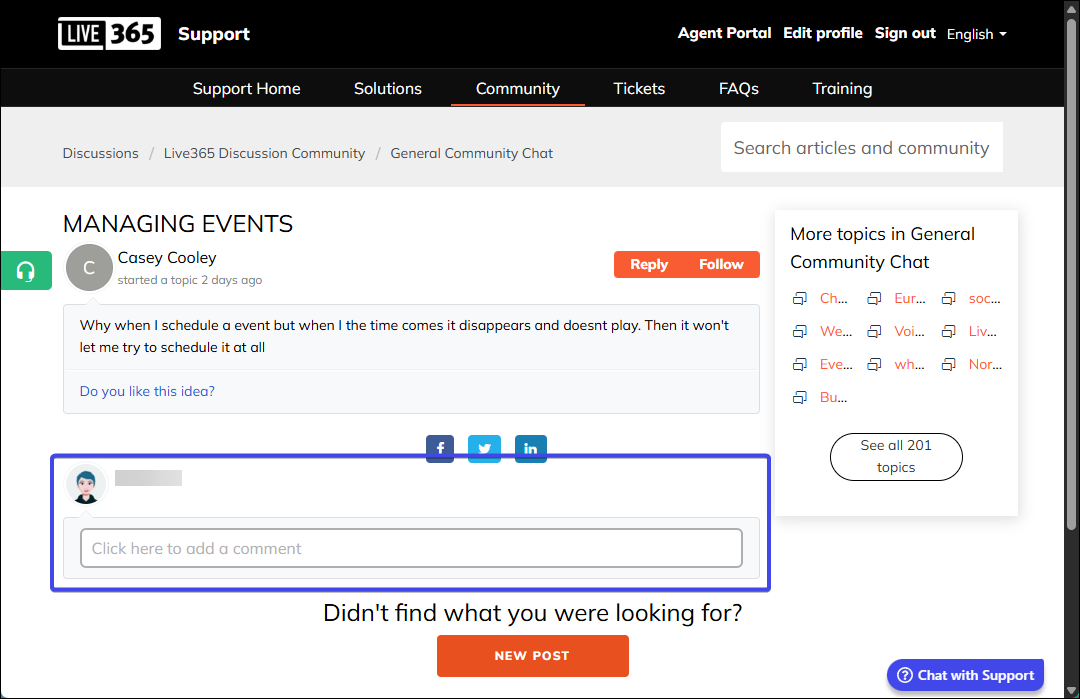Viewport: 1080px width, 699px height.
Task: Open General Community Chat breadcrumb
Action: tap(472, 153)
